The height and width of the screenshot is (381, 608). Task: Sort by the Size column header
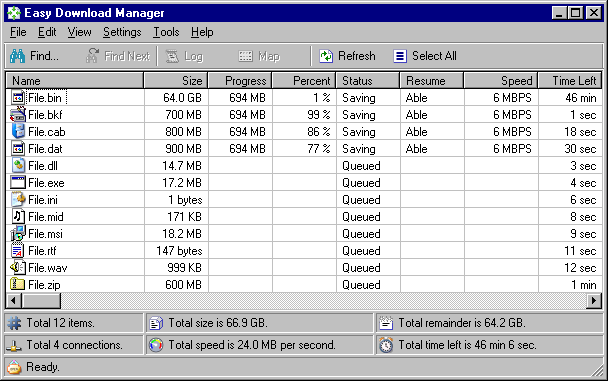click(176, 81)
